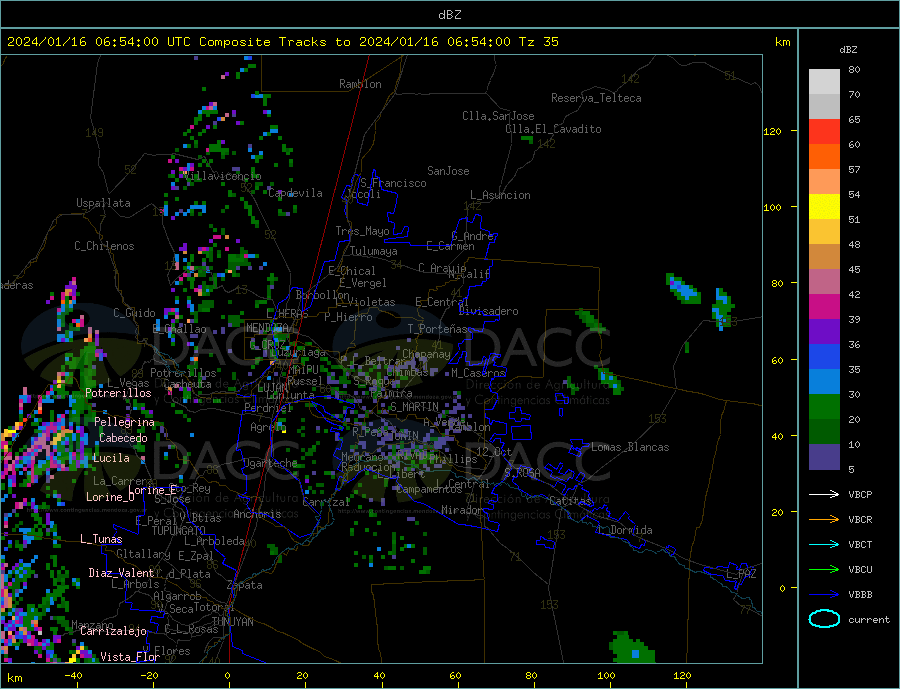Click the cyan VBCT arrow in legend
This screenshot has width=900, height=689.
[x=824, y=544]
